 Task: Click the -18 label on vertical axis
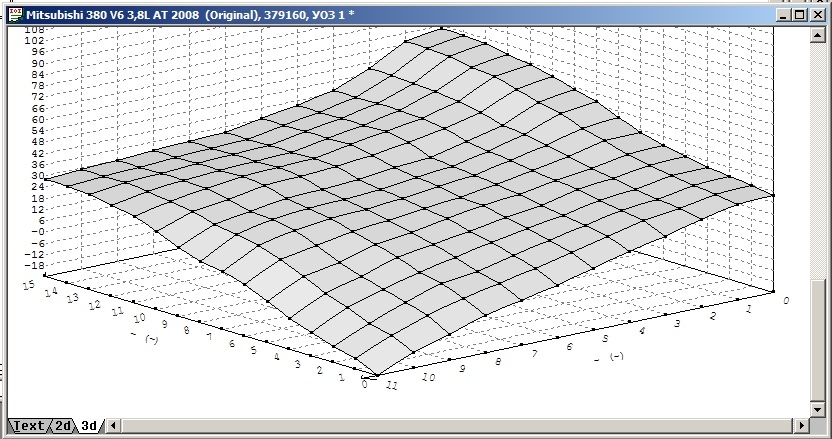click(x=34, y=265)
